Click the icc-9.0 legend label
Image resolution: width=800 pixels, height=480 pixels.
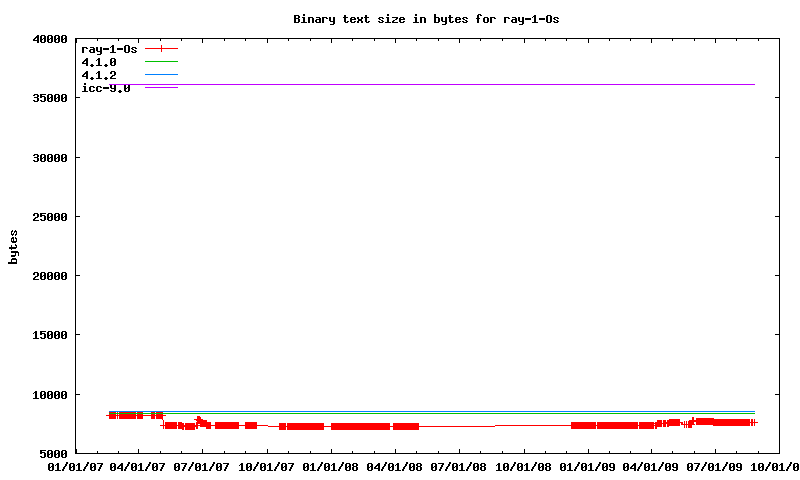[105, 88]
